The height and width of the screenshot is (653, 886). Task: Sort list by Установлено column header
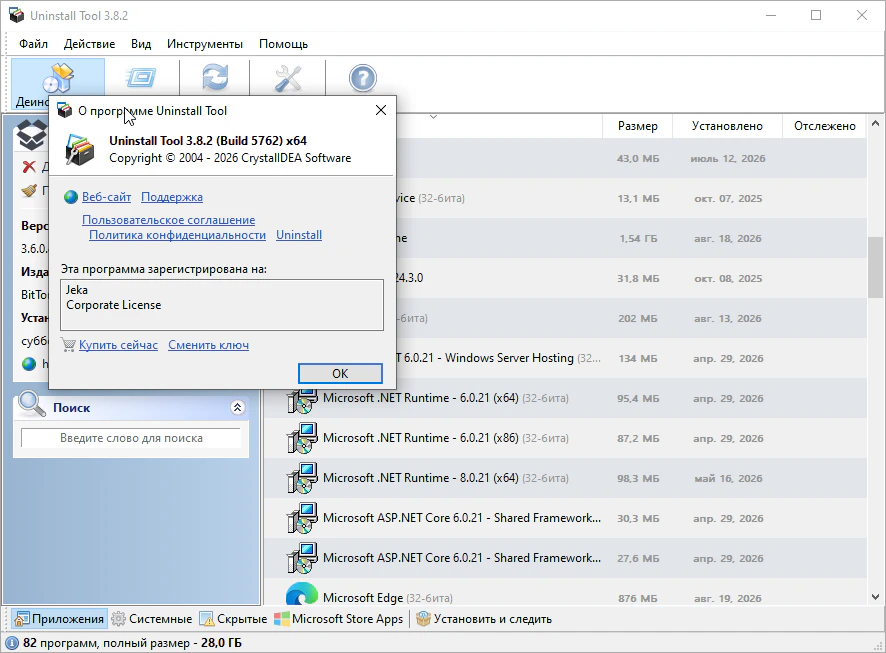[727, 126]
